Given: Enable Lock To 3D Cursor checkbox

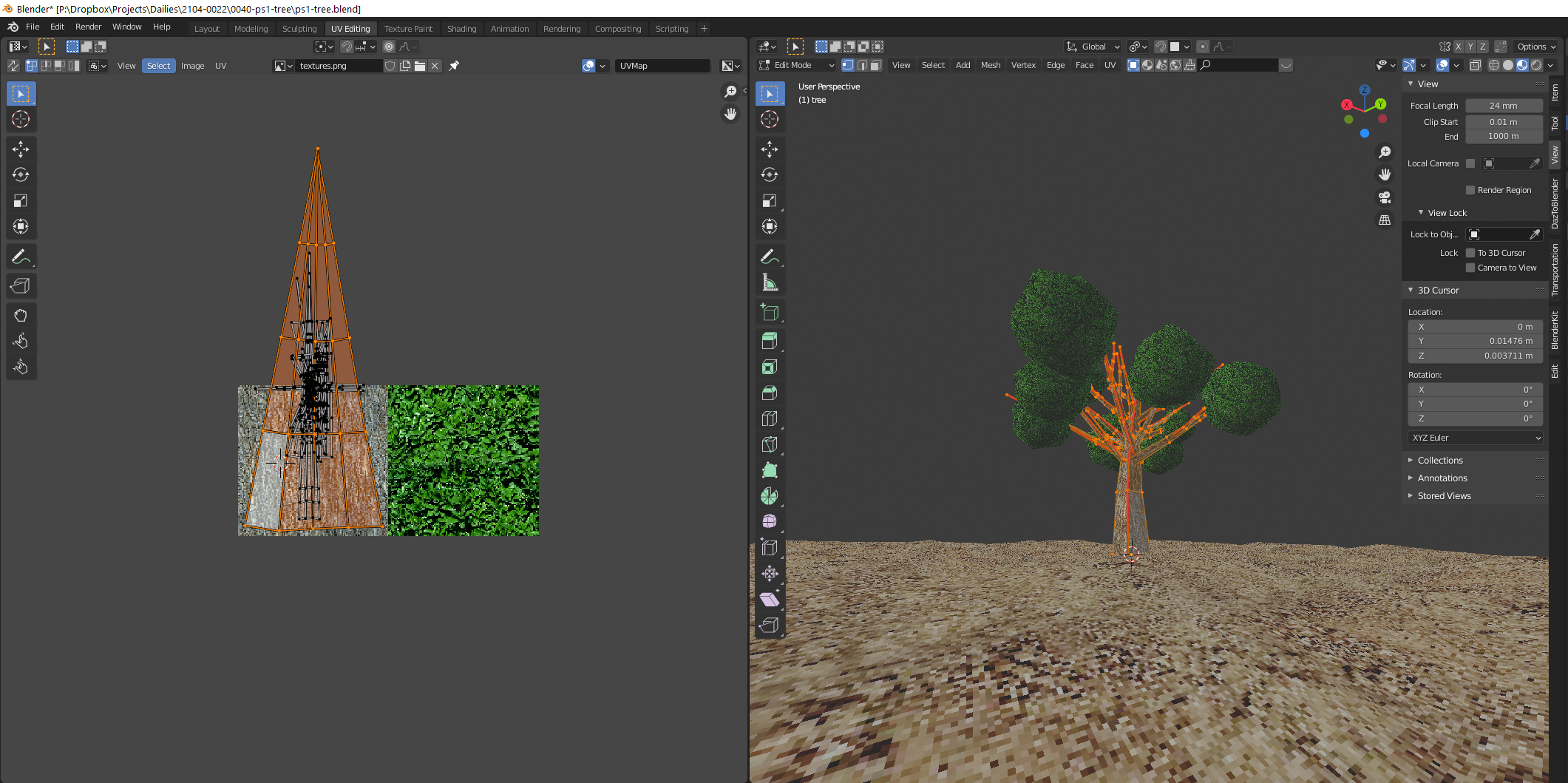Looking at the screenshot, I should pyautogui.click(x=1470, y=253).
